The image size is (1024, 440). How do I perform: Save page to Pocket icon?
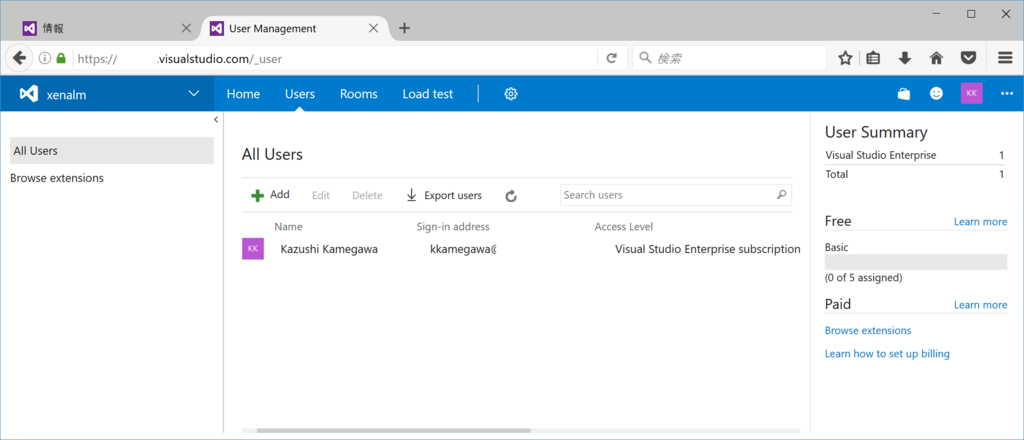tap(968, 58)
